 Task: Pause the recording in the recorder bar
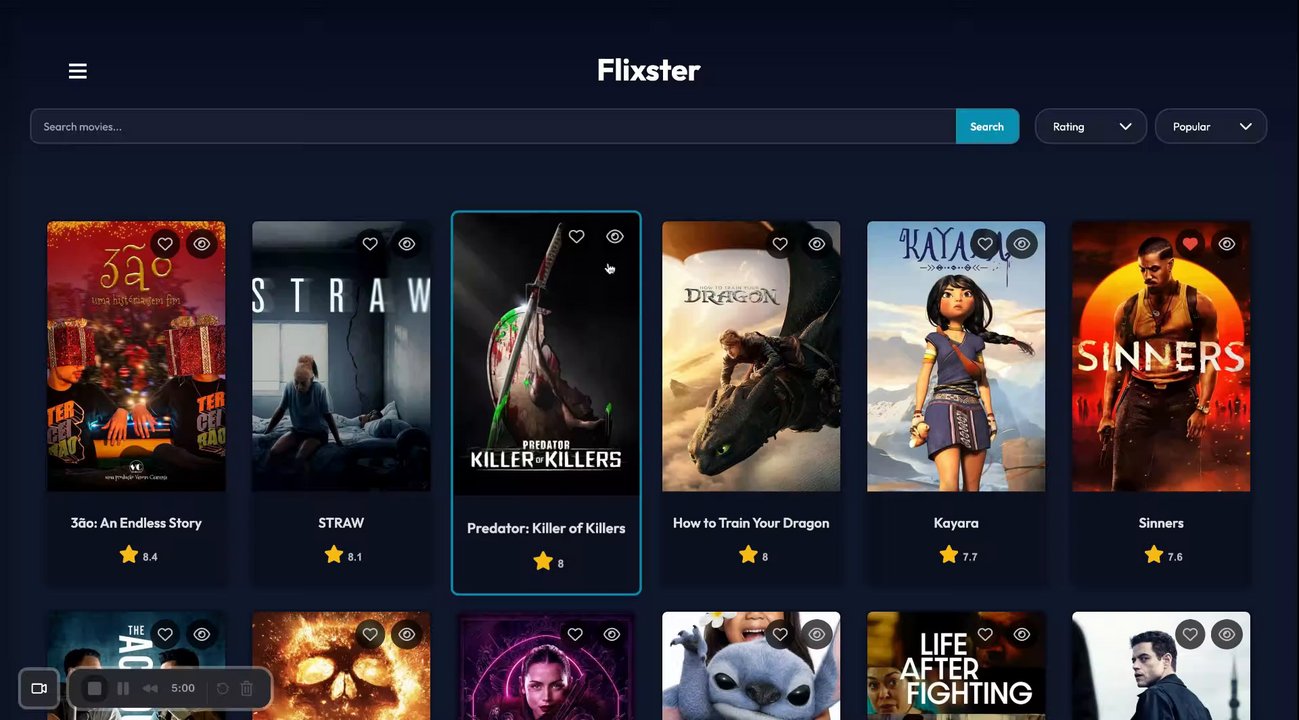coord(123,688)
